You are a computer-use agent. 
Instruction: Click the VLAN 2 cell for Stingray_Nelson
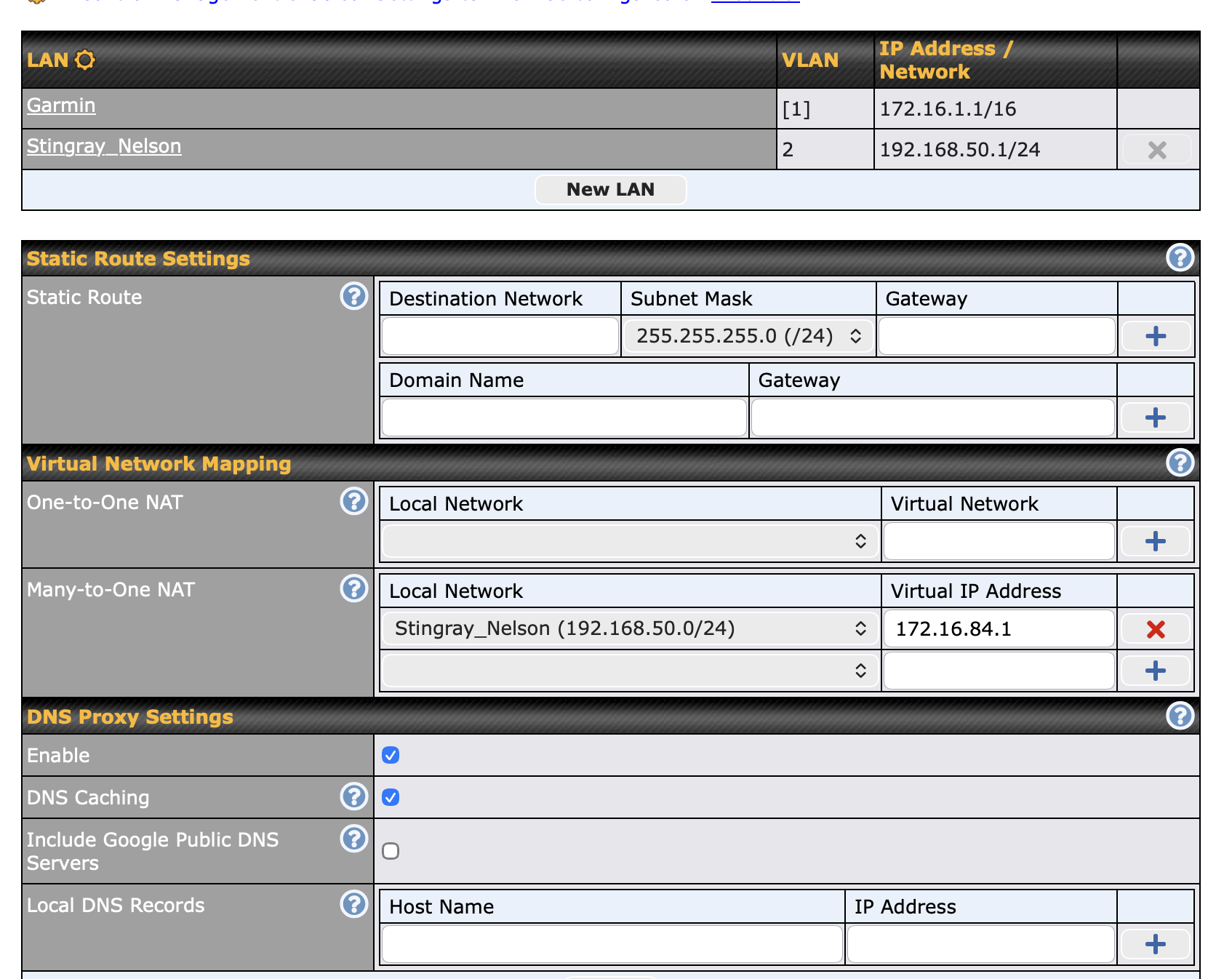tap(825, 150)
